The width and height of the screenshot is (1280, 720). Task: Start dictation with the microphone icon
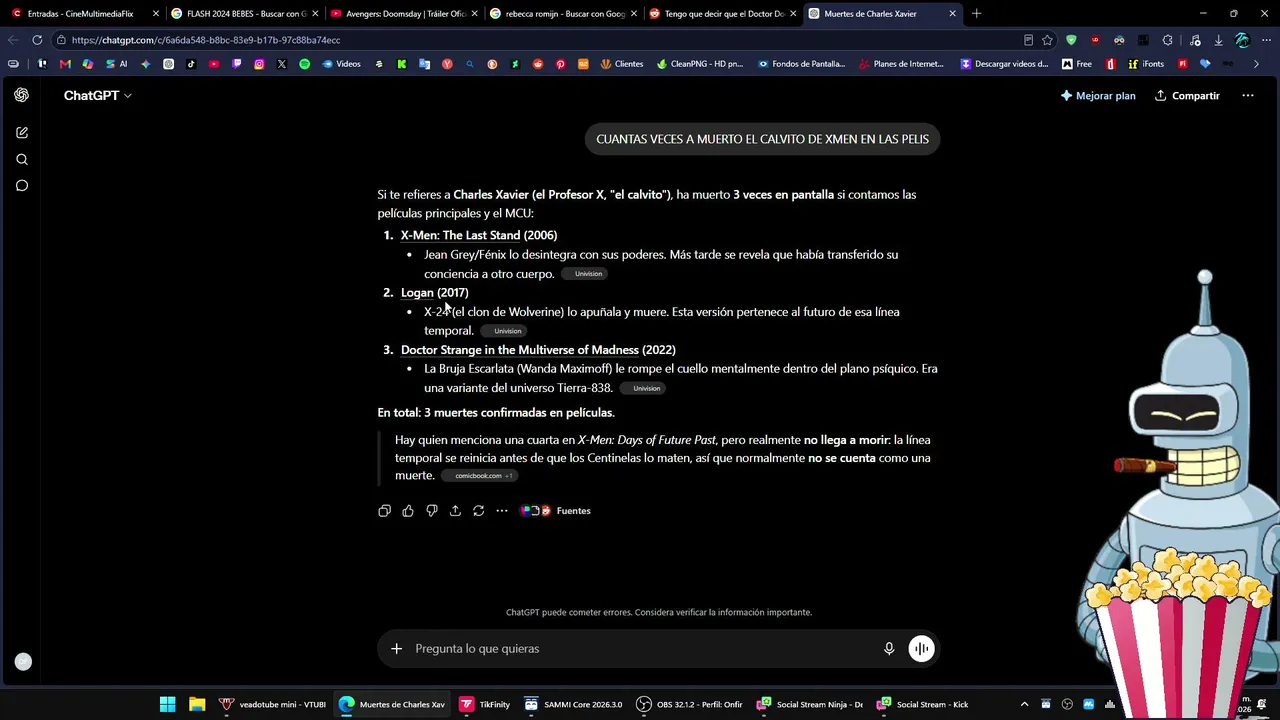tap(889, 649)
